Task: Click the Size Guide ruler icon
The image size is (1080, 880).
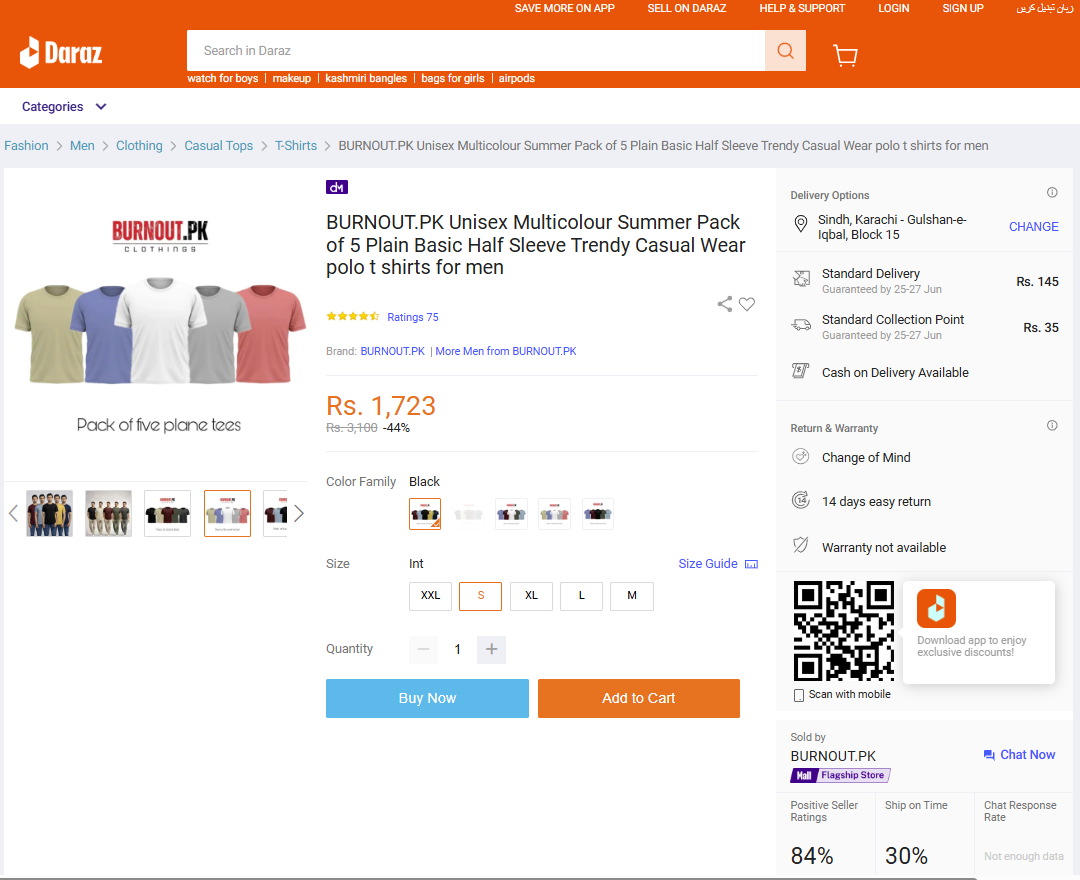Action: click(751, 564)
